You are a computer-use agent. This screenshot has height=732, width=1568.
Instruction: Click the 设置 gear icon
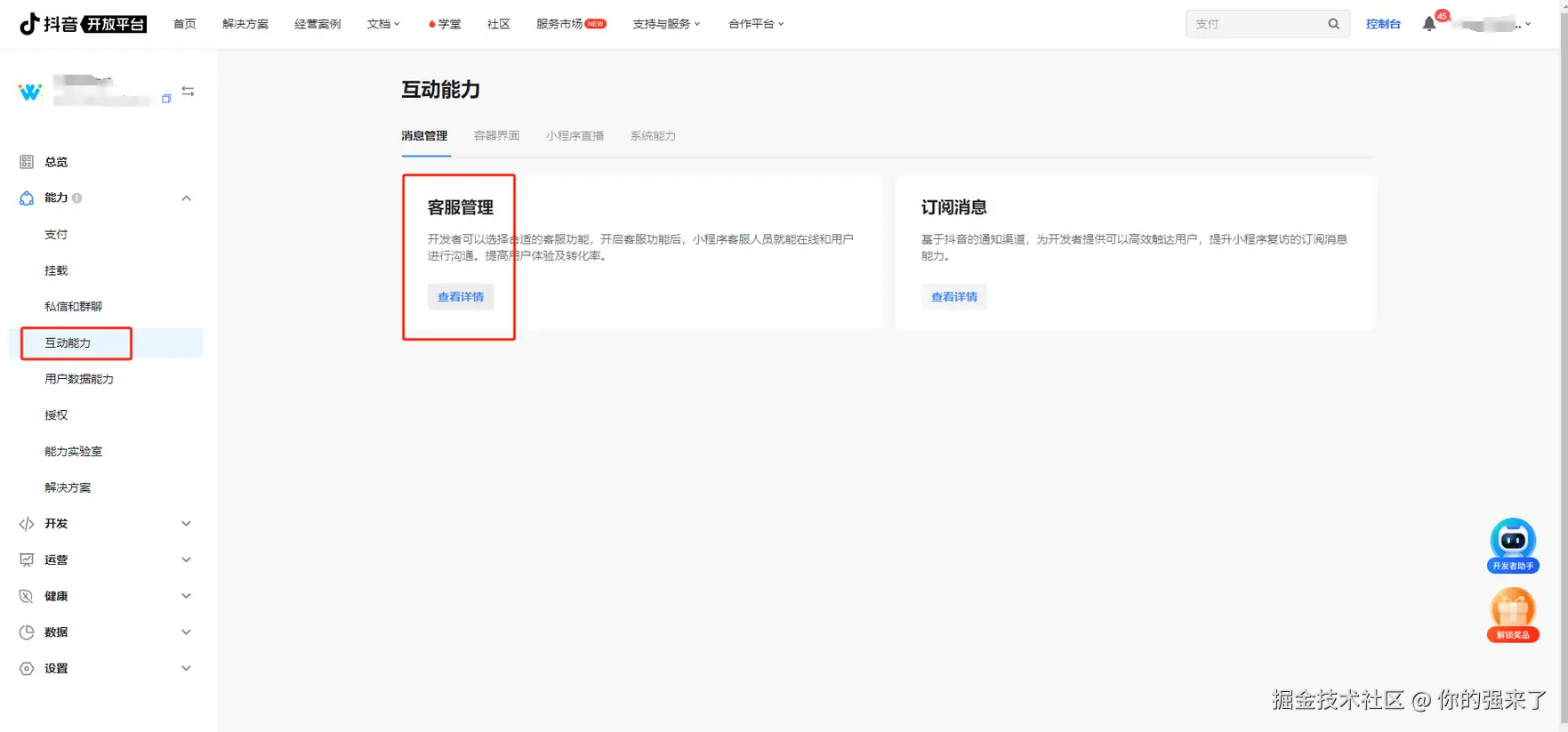point(27,669)
